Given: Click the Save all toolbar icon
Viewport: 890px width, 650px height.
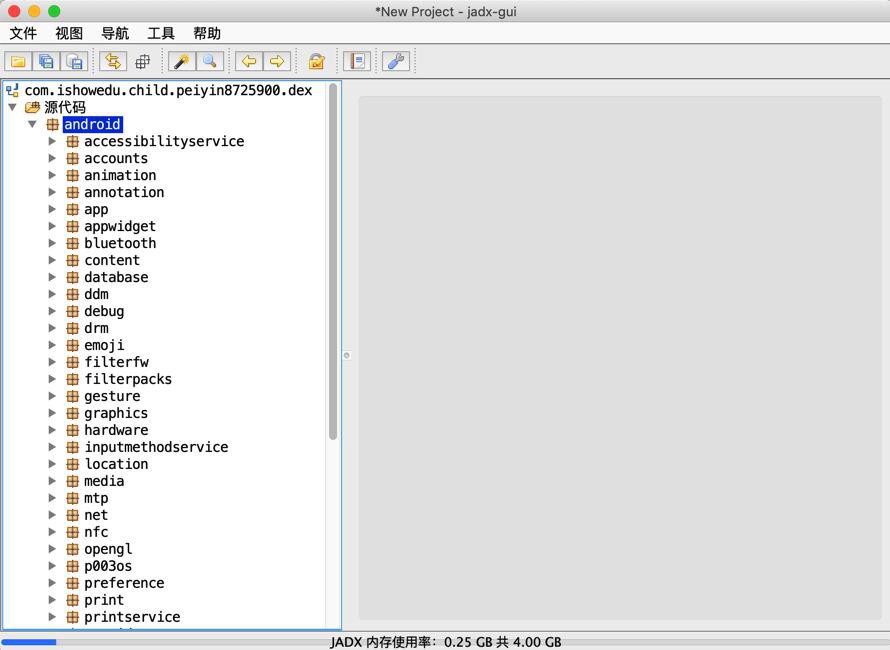Looking at the screenshot, I should pyautogui.click(x=46, y=61).
